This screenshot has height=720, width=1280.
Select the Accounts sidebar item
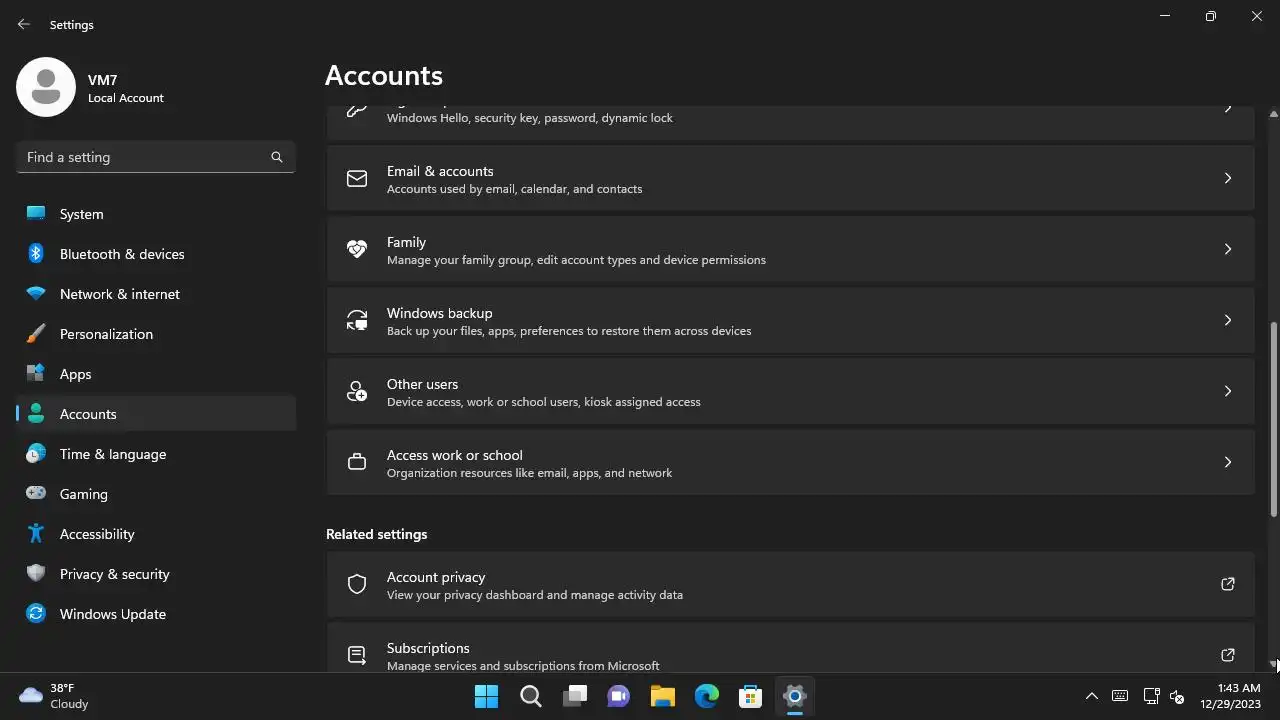[x=156, y=414]
